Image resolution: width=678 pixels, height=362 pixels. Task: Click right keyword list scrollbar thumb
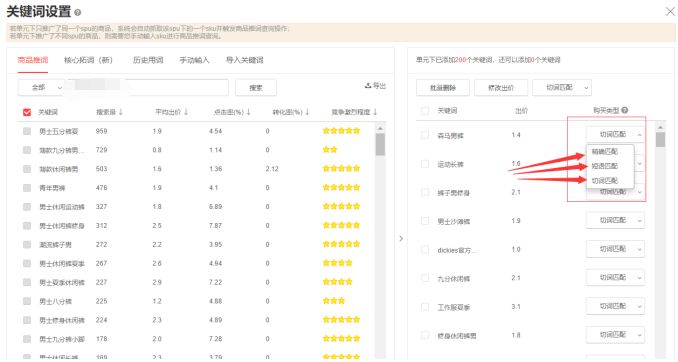click(x=660, y=140)
